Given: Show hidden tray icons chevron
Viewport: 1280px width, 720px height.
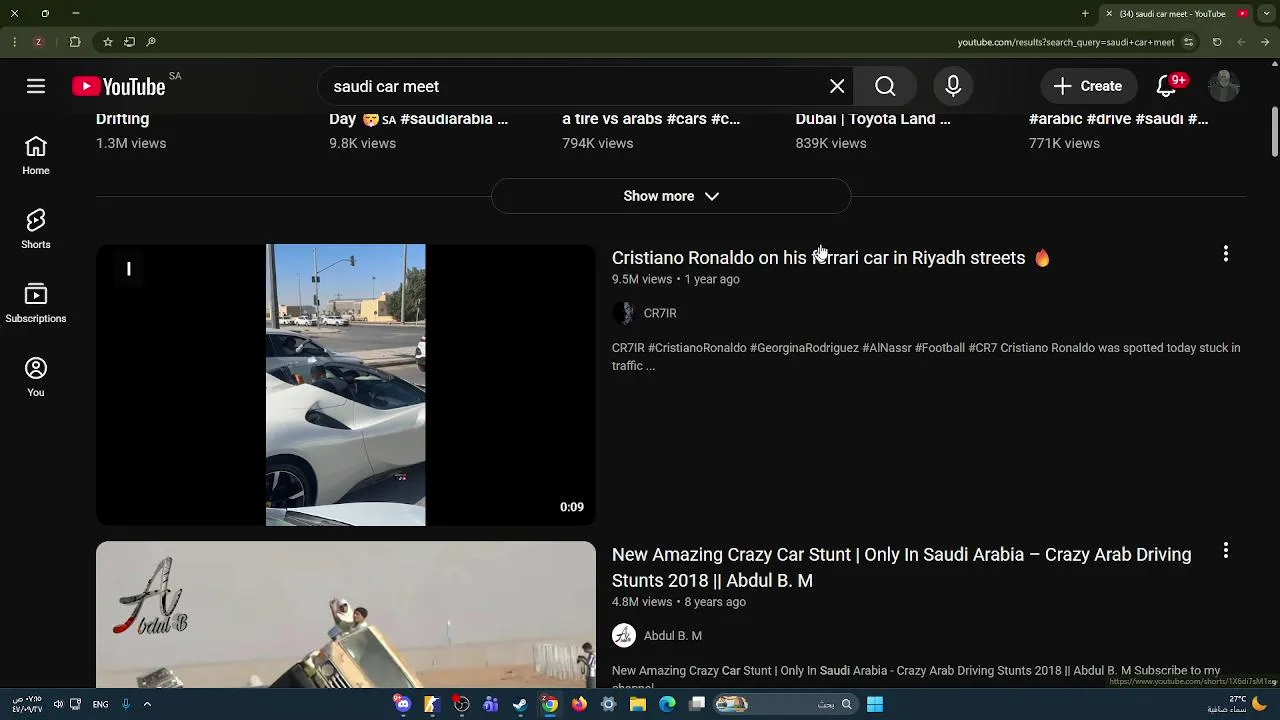Looking at the screenshot, I should click(147, 704).
